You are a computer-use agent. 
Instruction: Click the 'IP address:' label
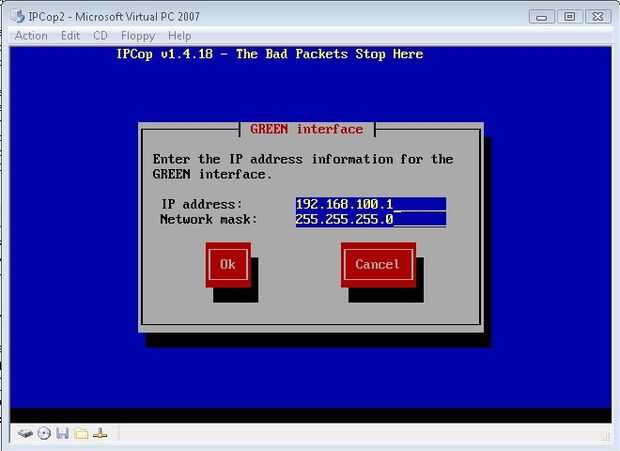[x=201, y=204]
